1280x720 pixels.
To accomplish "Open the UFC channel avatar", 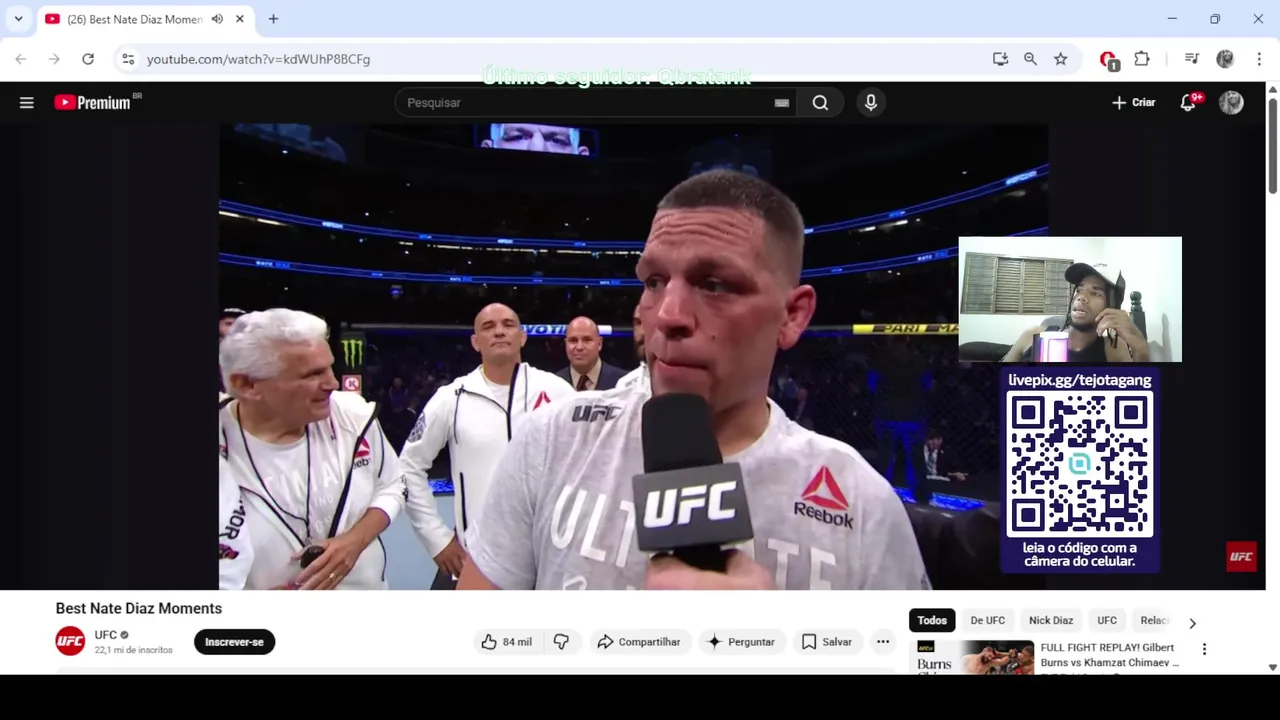I will click(70, 642).
